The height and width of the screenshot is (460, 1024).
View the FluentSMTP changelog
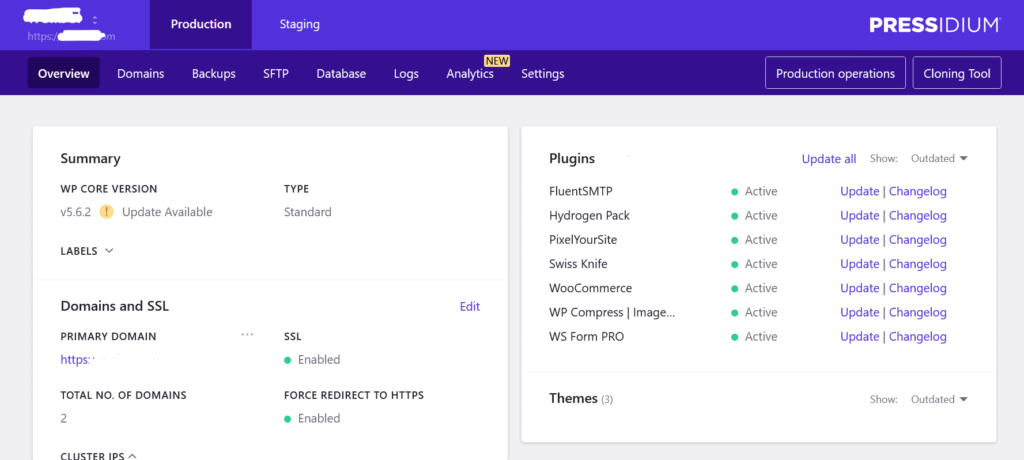pos(918,191)
